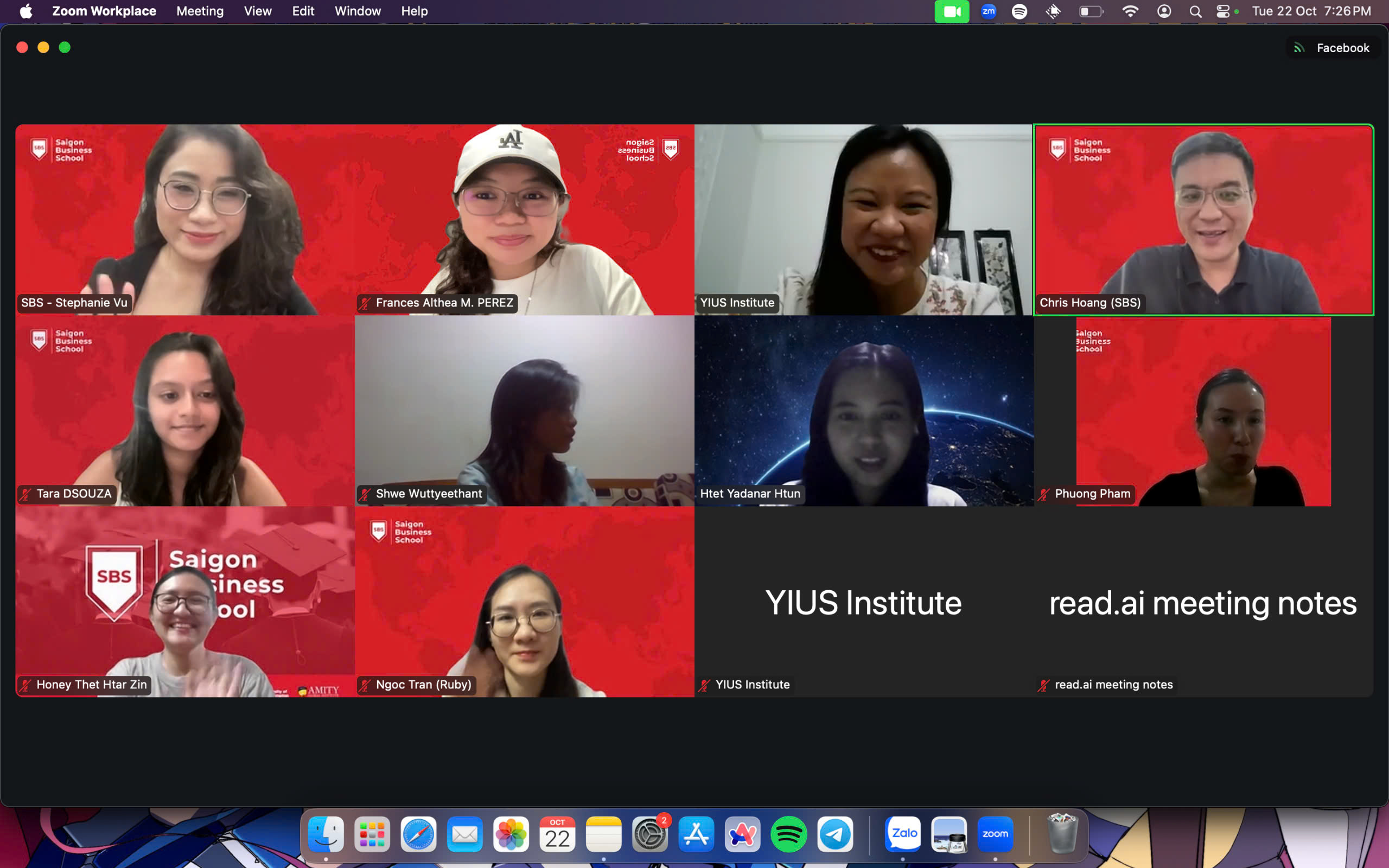Open the View menu
The width and height of the screenshot is (1389, 868).
click(257, 11)
